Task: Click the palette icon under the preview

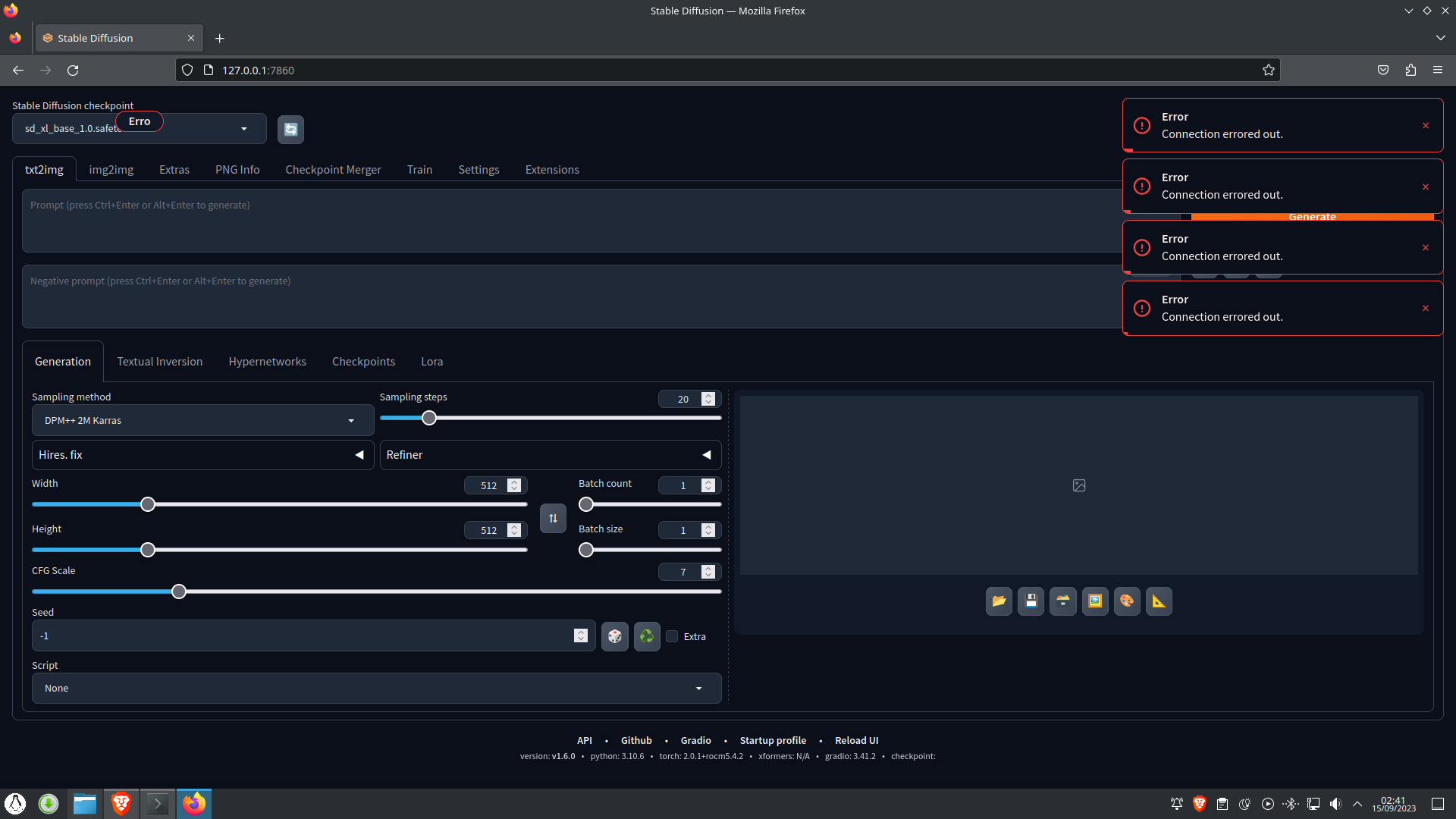Action: [1127, 601]
